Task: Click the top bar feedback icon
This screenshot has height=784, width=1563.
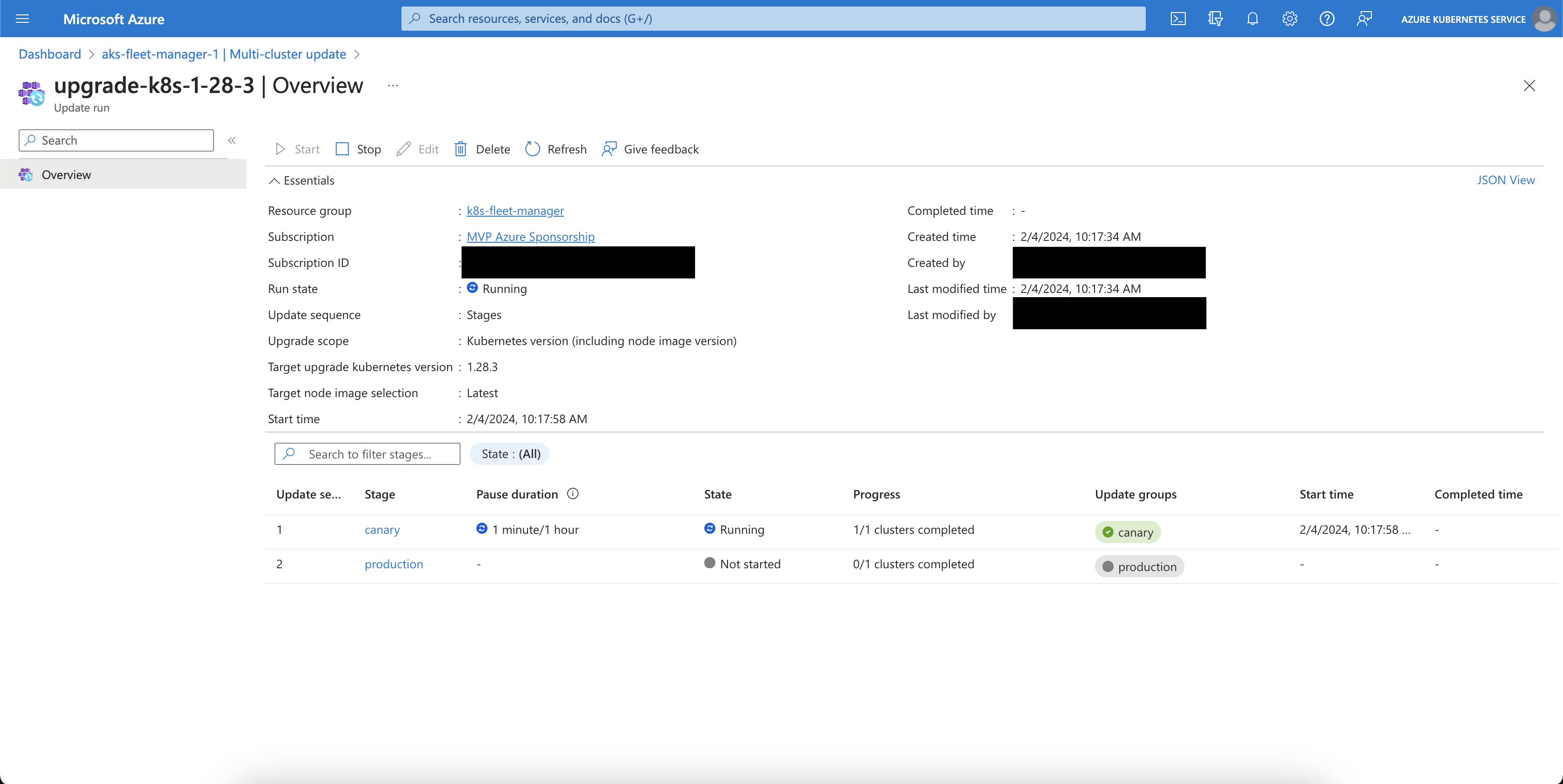Action: (x=1364, y=19)
